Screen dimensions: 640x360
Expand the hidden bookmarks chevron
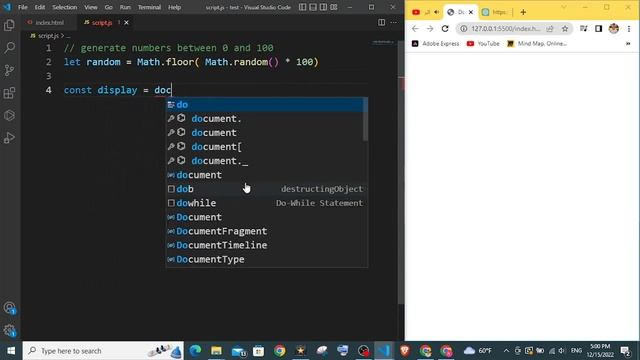[x=628, y=44]
